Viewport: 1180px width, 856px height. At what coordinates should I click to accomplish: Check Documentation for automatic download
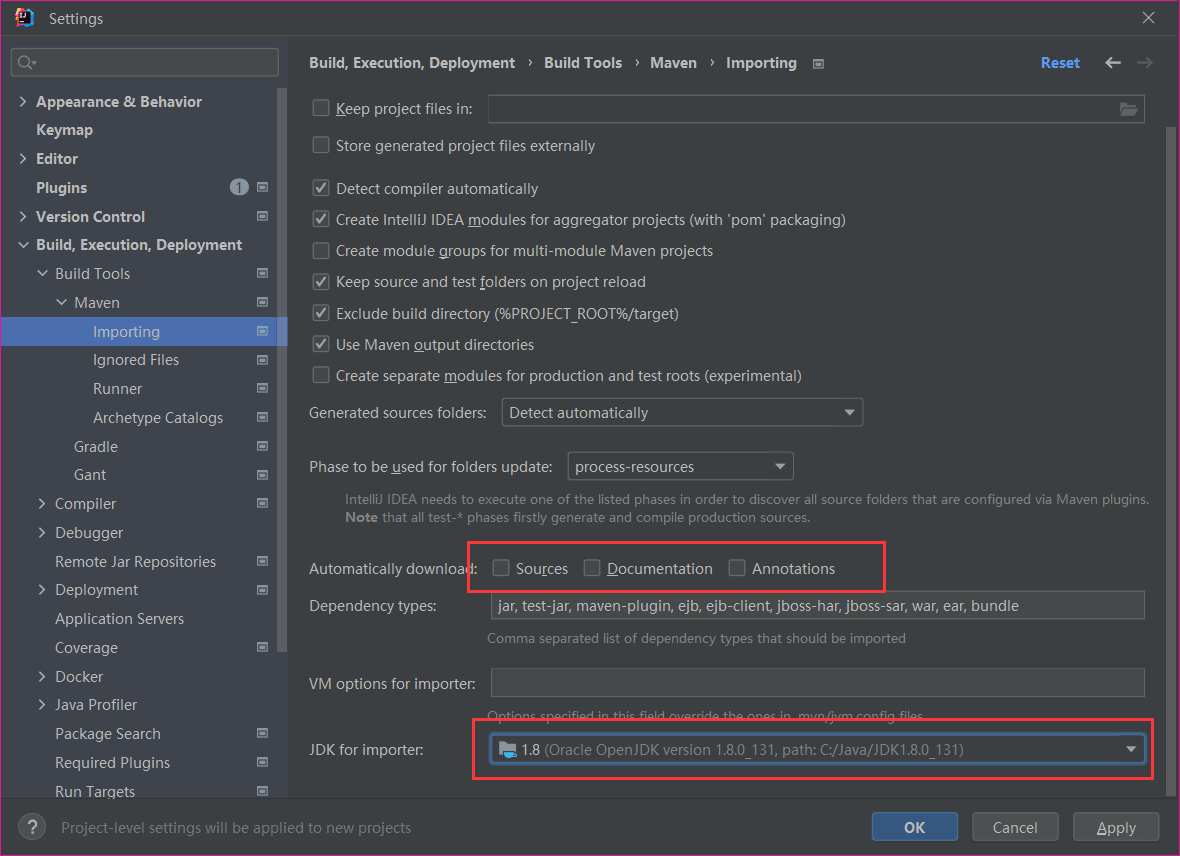(x=592, y=568)
